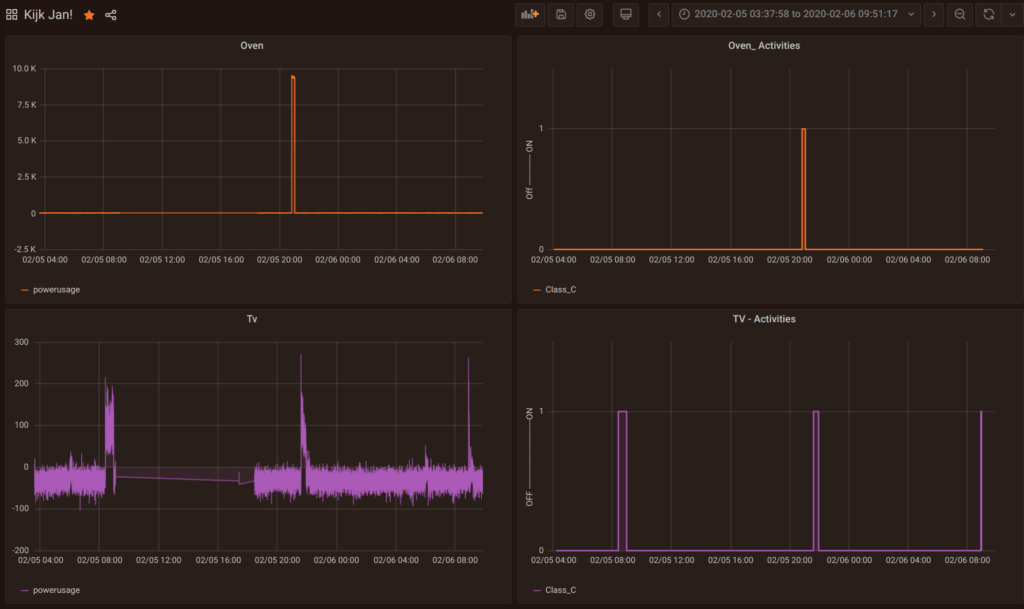Shift time range forward

934,14
